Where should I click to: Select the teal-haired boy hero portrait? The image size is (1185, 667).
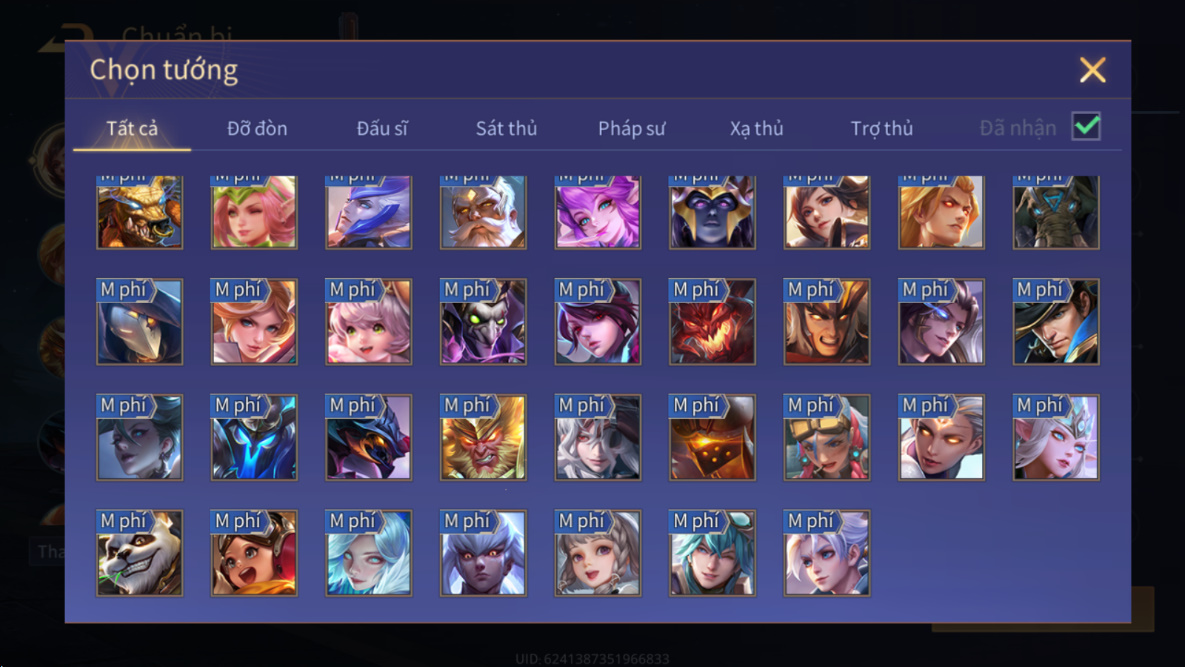coord(713,553)
